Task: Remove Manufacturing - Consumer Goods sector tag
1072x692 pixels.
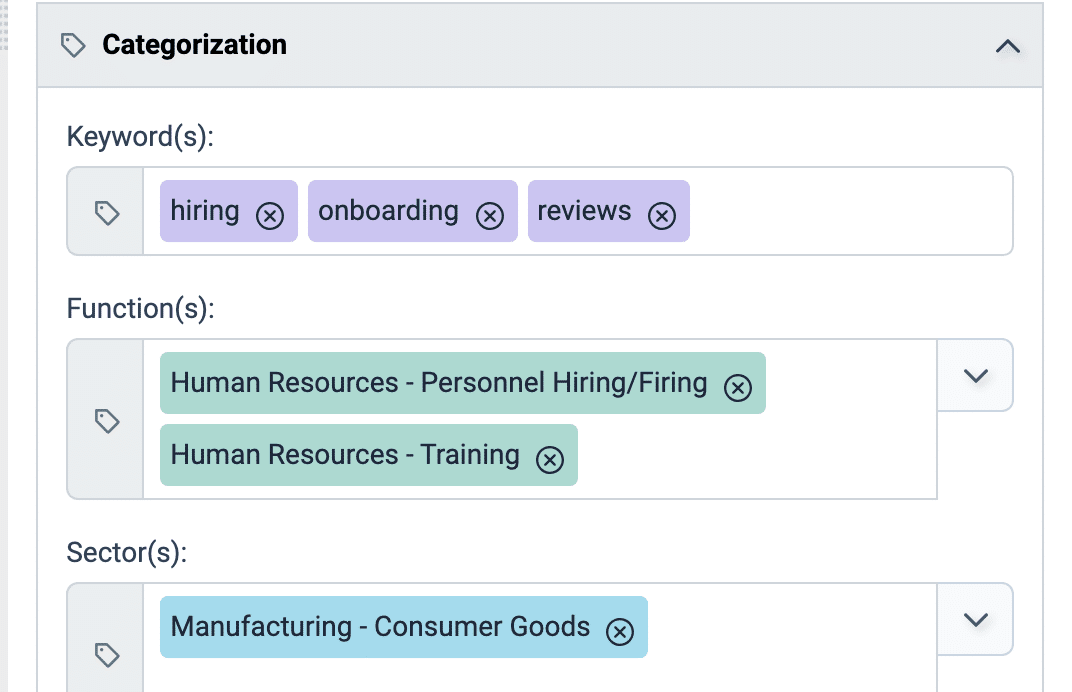Action: [620, 632]
